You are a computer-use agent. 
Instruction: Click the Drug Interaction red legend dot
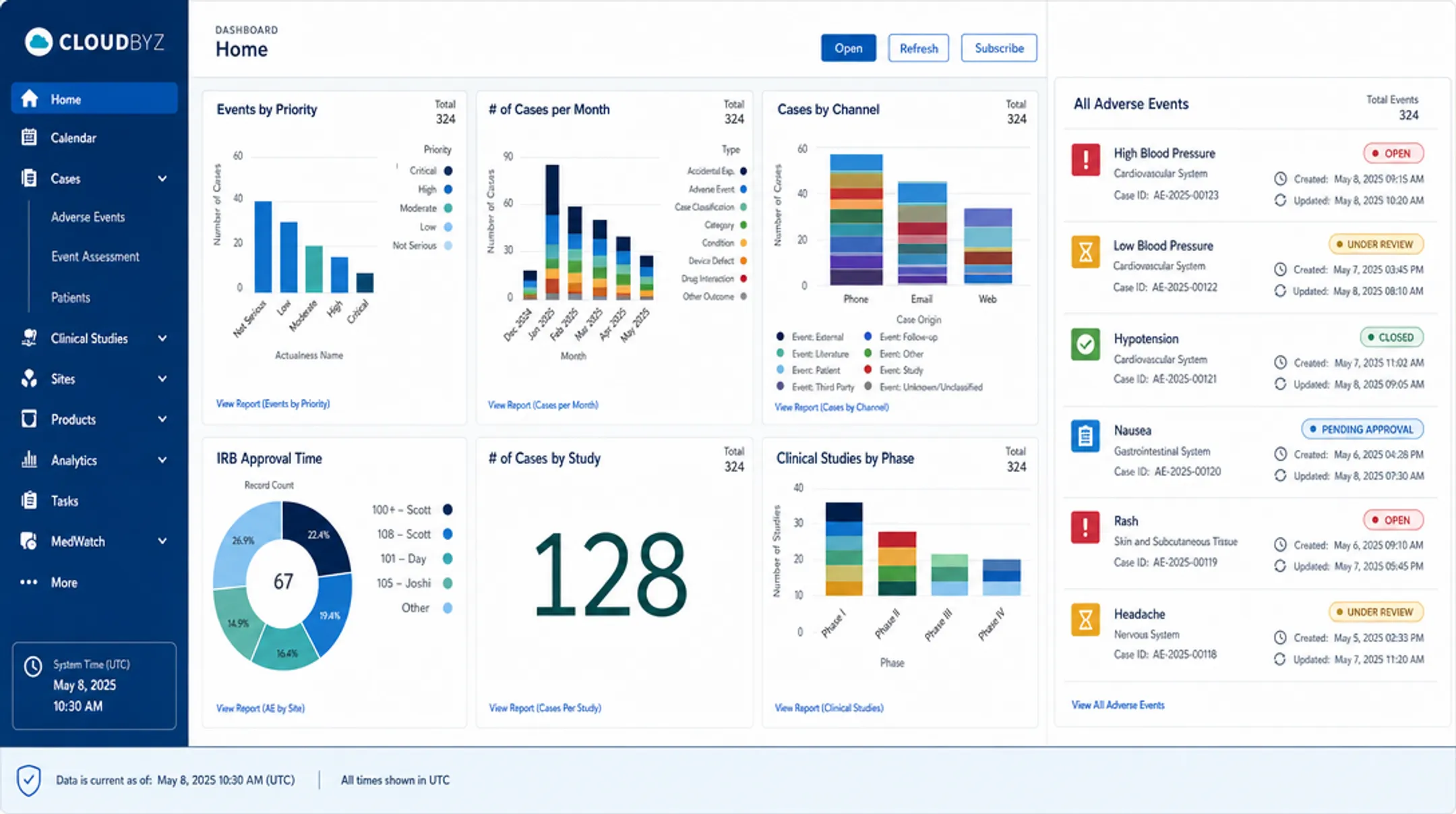pyautogui.click(x=744, y=279)
